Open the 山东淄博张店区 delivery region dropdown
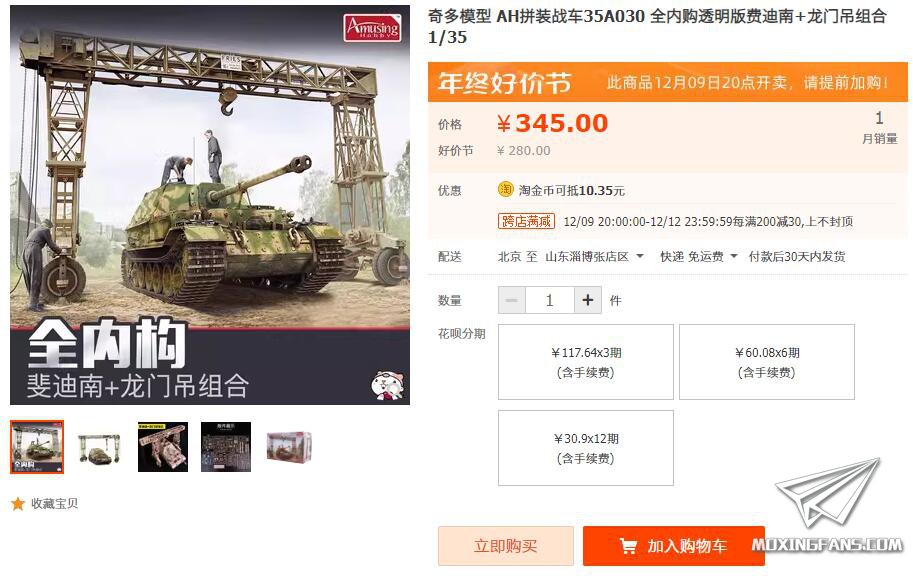 pyautogui.click(x=594, y=256)
